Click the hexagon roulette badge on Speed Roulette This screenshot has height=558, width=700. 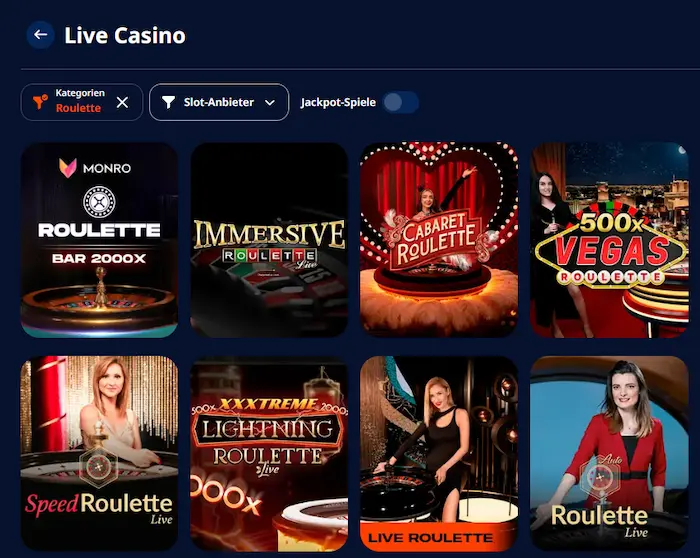[98, 466]
